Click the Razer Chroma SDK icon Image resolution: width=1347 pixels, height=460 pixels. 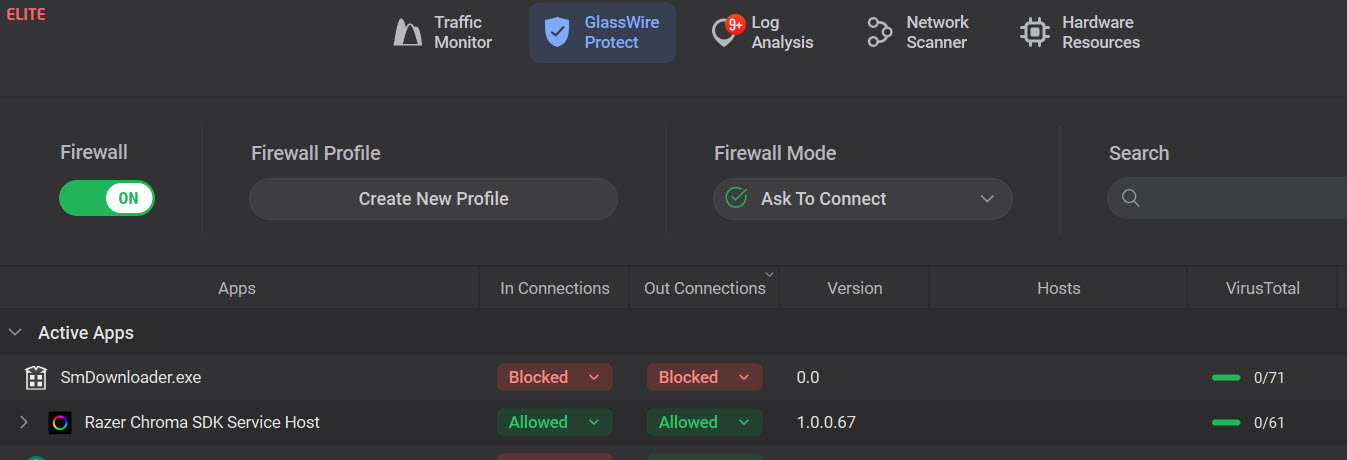(x=60, y=423)
